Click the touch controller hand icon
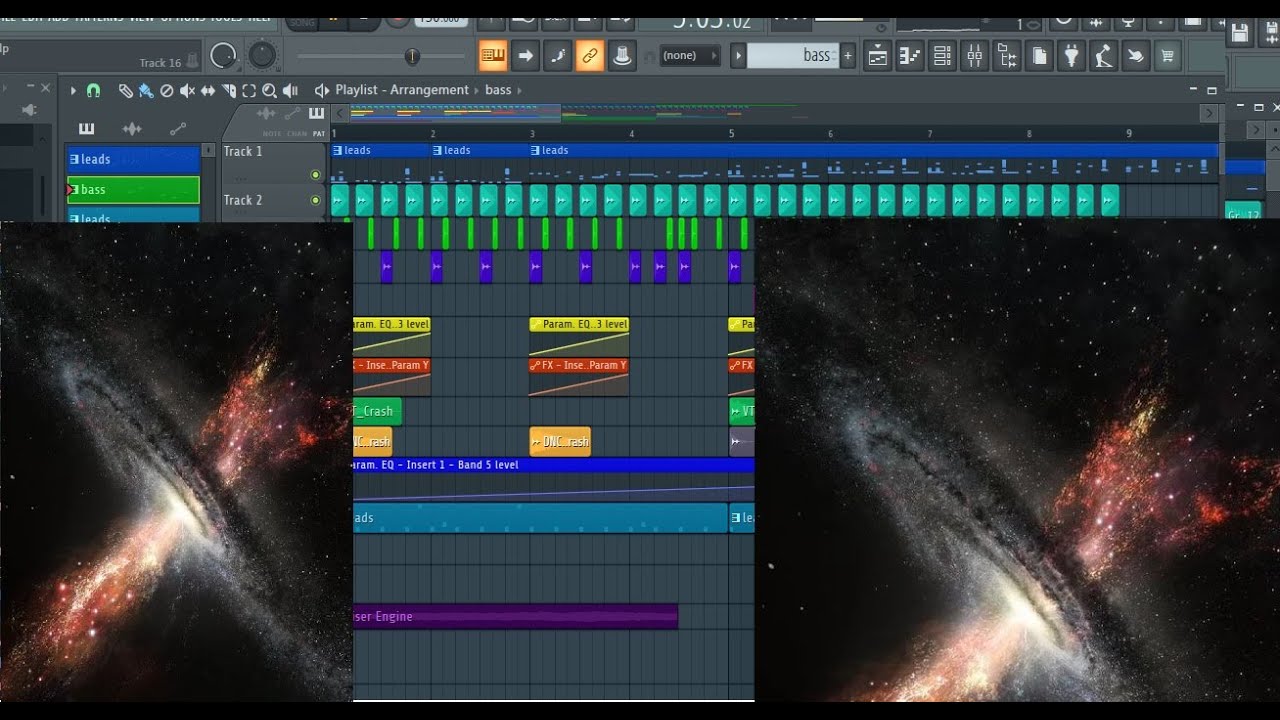This screenshot has height=720, width=1280. coord(1135,56)
